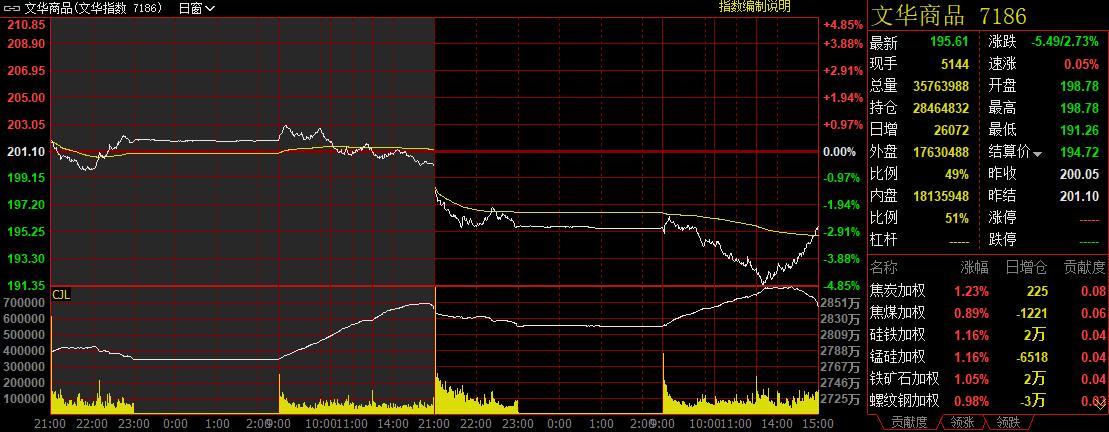
Task: Click the 0.00% percent axis label
Action: 840,151
